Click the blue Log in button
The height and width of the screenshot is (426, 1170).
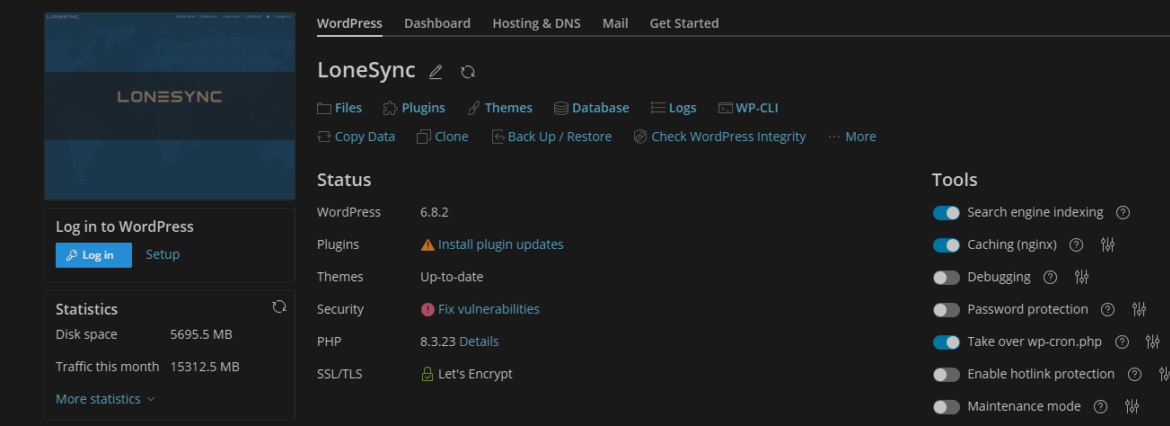(x=94, y=255)
